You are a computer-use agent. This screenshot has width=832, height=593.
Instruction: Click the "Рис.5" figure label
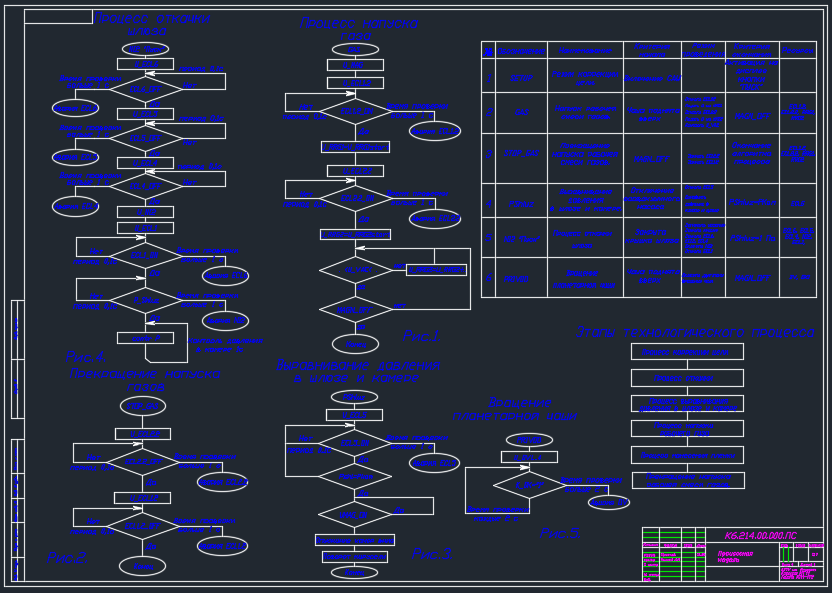(559, 534)
